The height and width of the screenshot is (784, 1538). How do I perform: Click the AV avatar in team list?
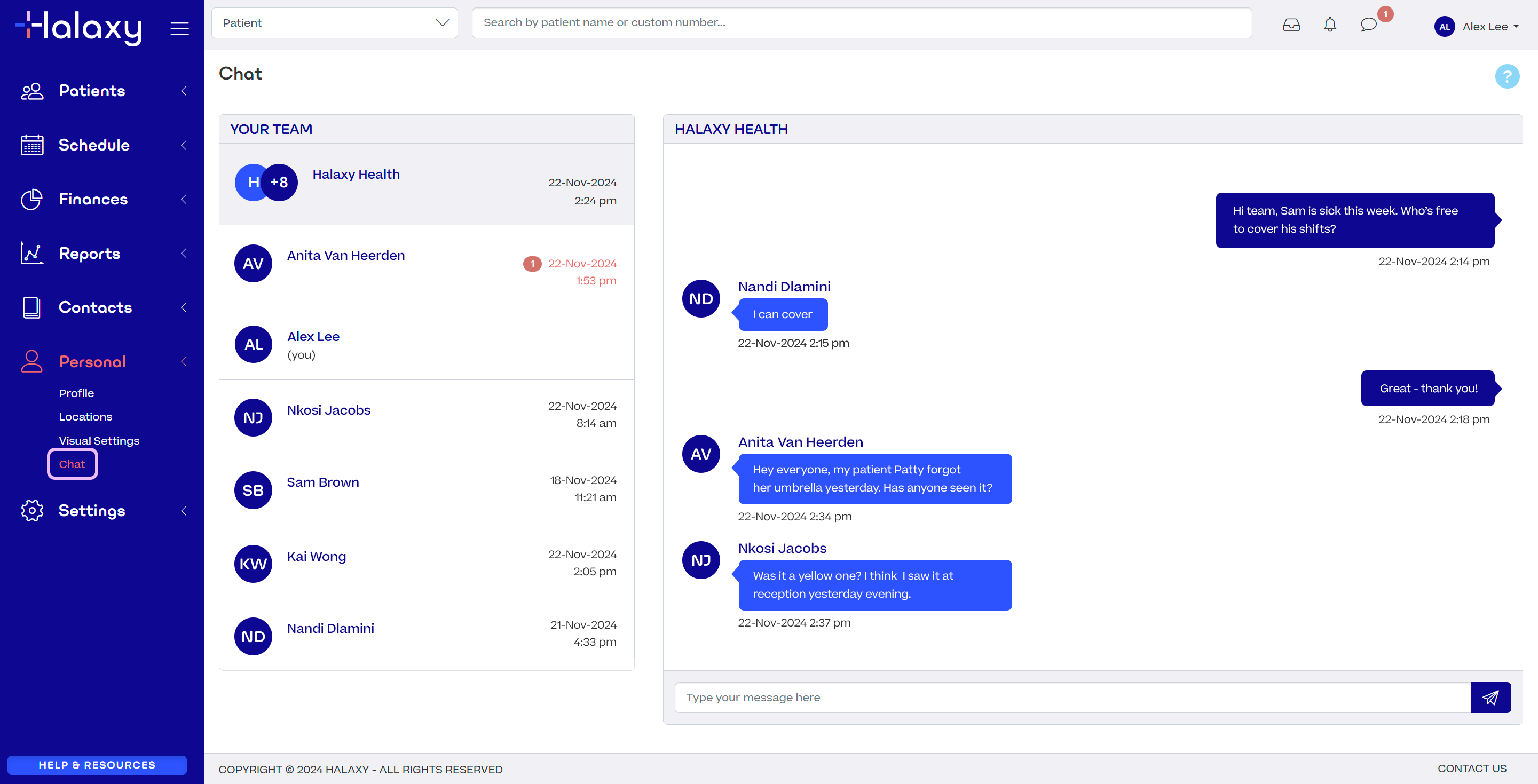tap(253, 263)
